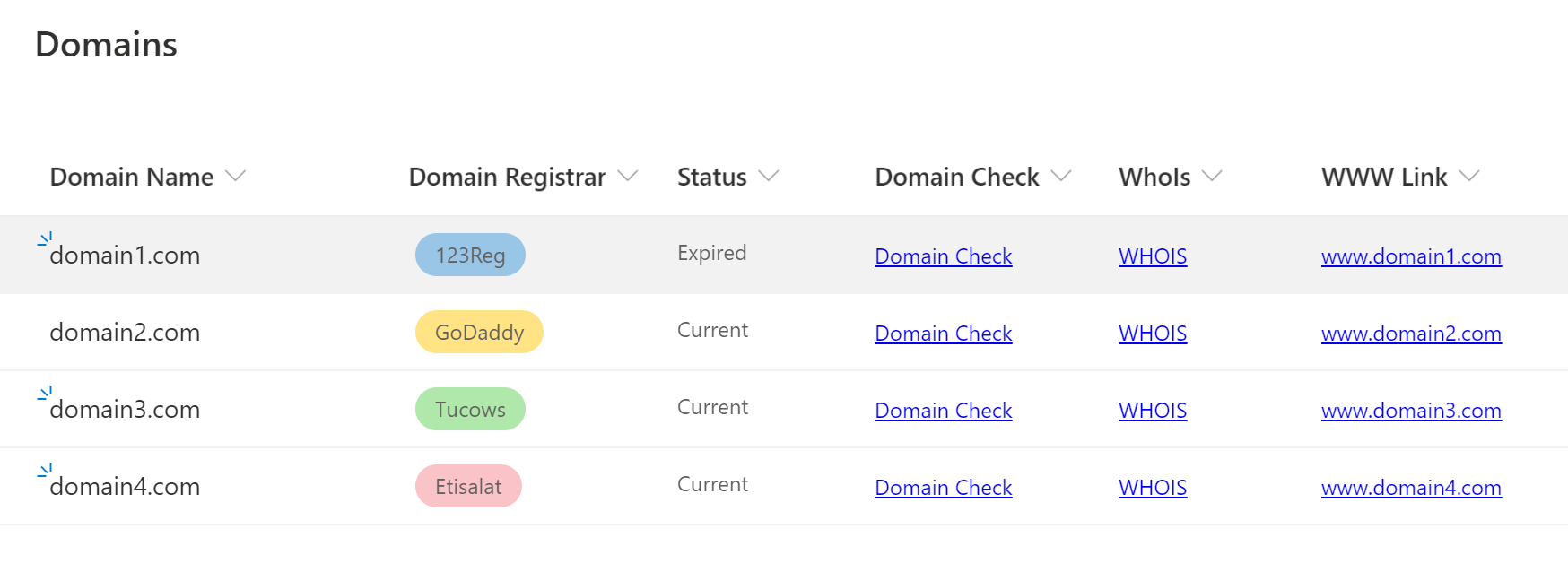
Task: Run Domain Check for domain2.com
Action: 943,334
